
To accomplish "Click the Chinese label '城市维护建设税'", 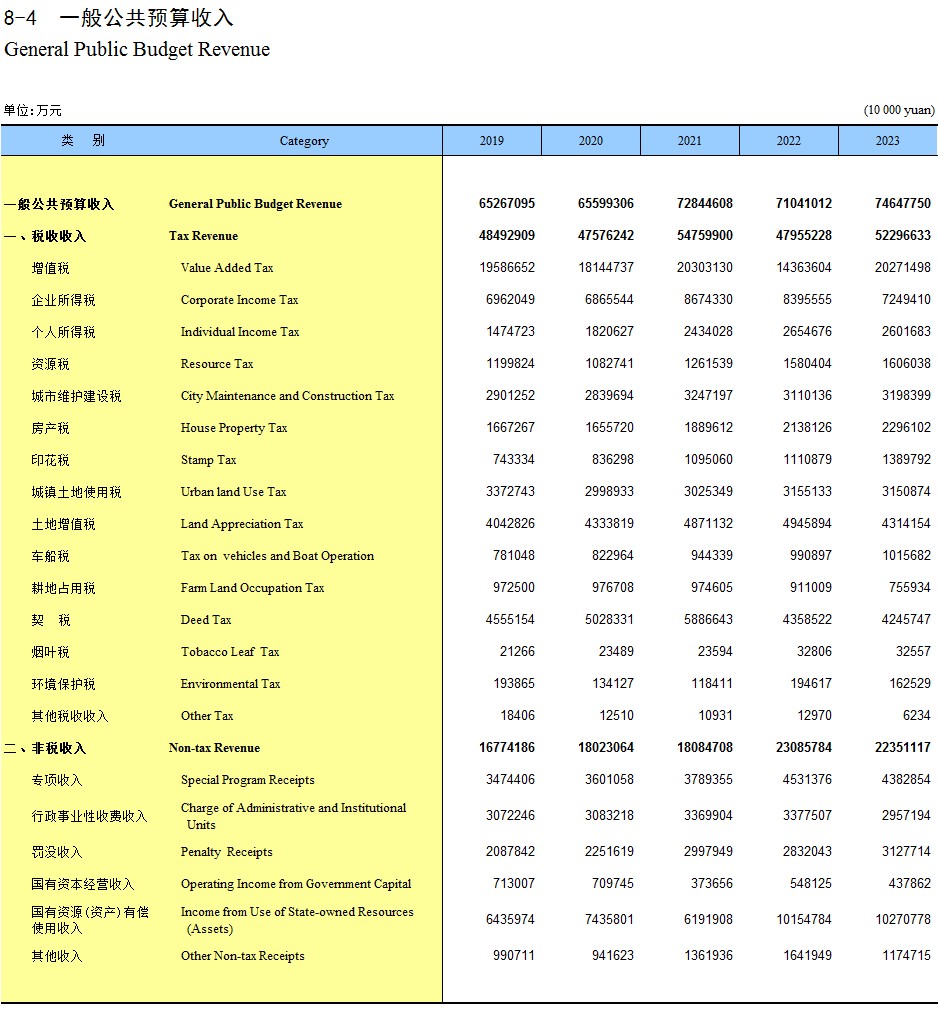I will (x=76, y=396).
